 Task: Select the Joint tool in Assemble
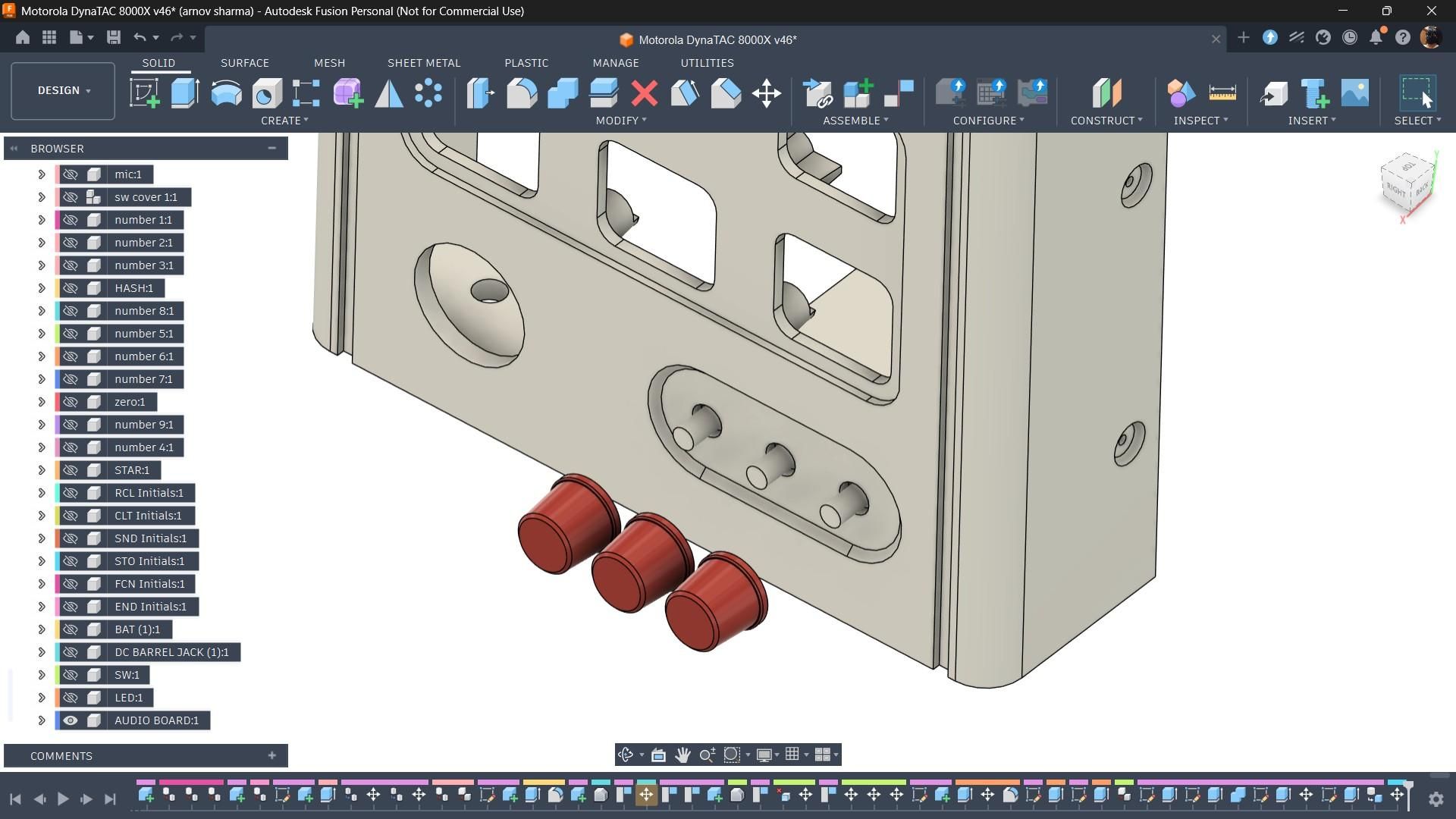tap(899, 93)
